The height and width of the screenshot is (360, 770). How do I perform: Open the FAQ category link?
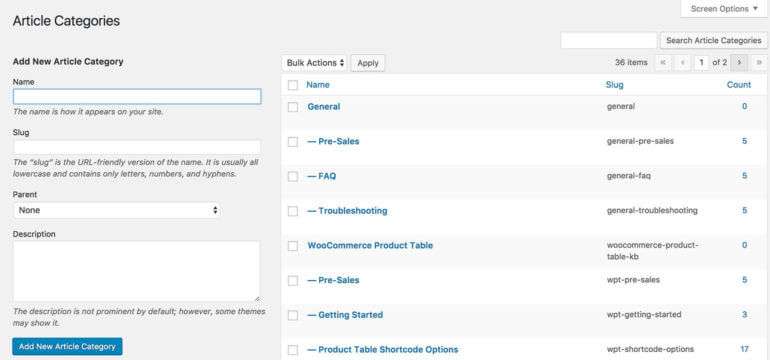pos(322,176)
